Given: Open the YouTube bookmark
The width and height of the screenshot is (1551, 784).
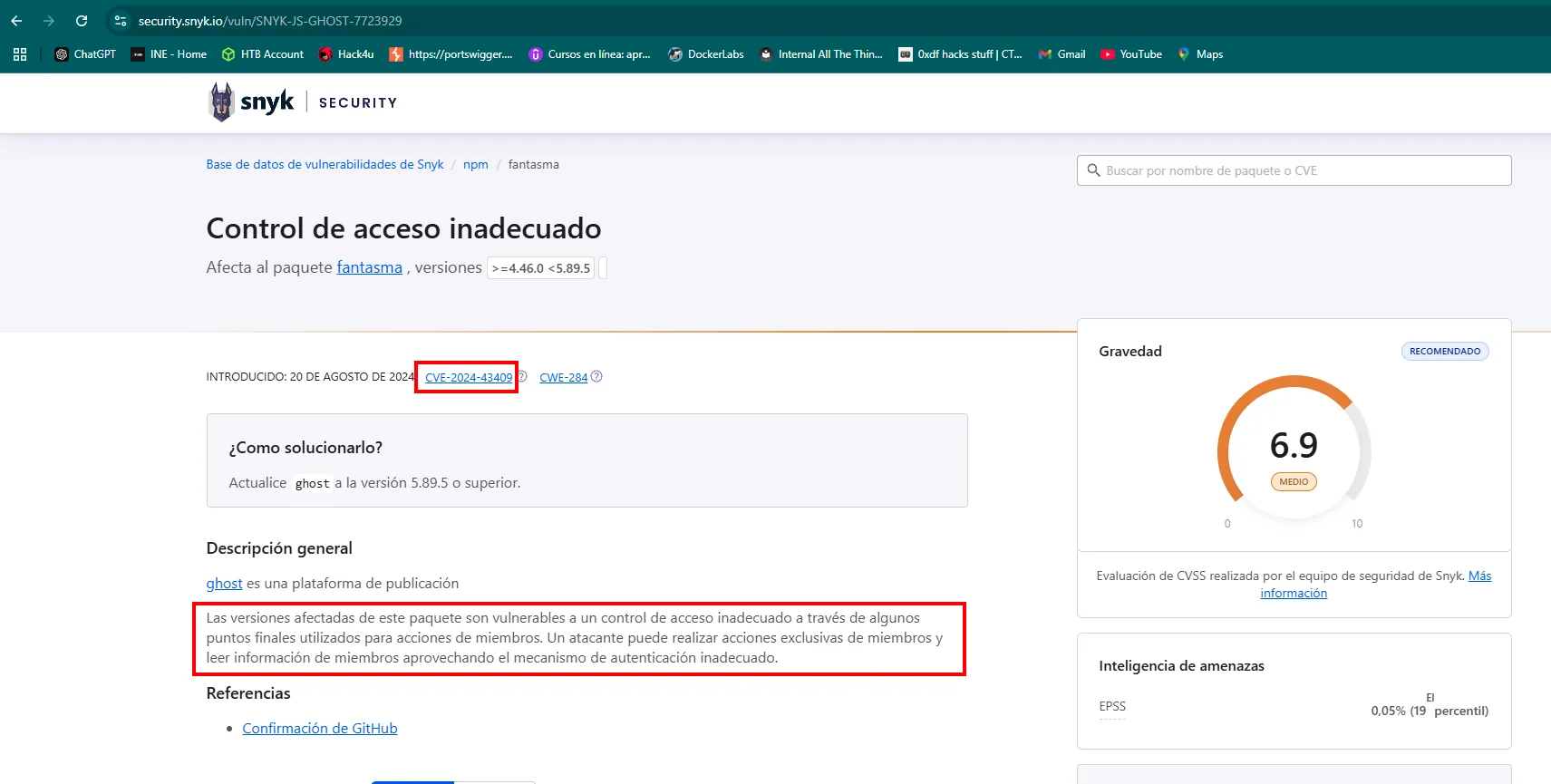Looking at the screenshot, I should point(1131,54).
